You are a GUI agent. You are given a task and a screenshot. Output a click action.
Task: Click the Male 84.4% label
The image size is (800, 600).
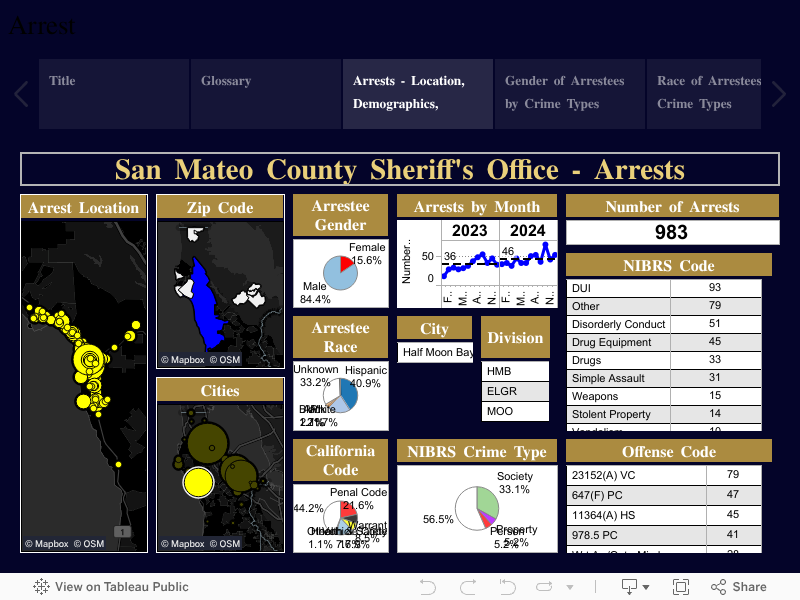pos(315,293)
